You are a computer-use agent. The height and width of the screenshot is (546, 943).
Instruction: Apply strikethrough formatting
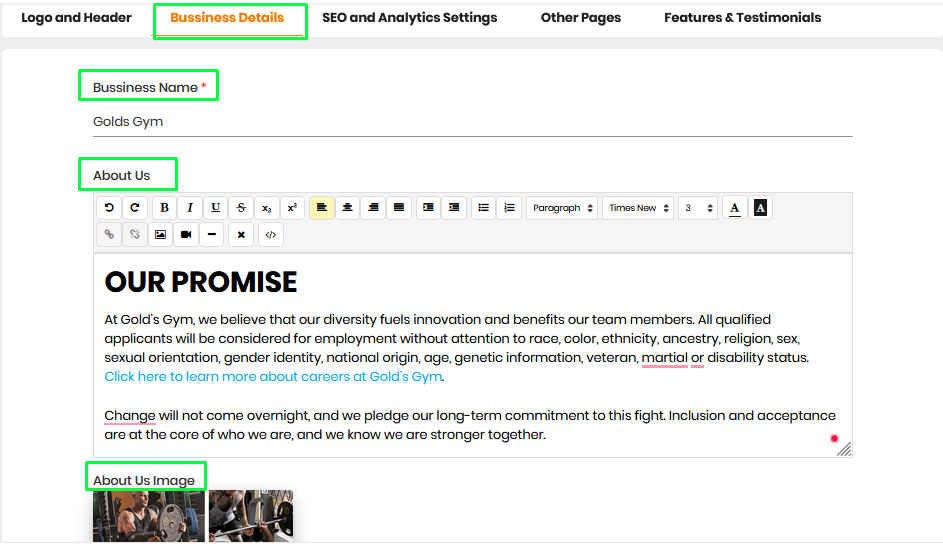(x=241, y=208)
